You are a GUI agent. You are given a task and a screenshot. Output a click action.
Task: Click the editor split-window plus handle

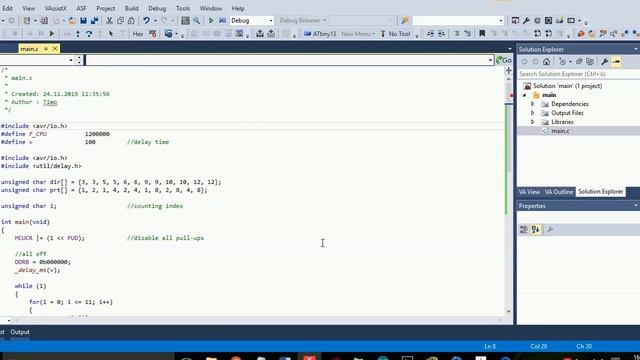(x=509, y=71)
